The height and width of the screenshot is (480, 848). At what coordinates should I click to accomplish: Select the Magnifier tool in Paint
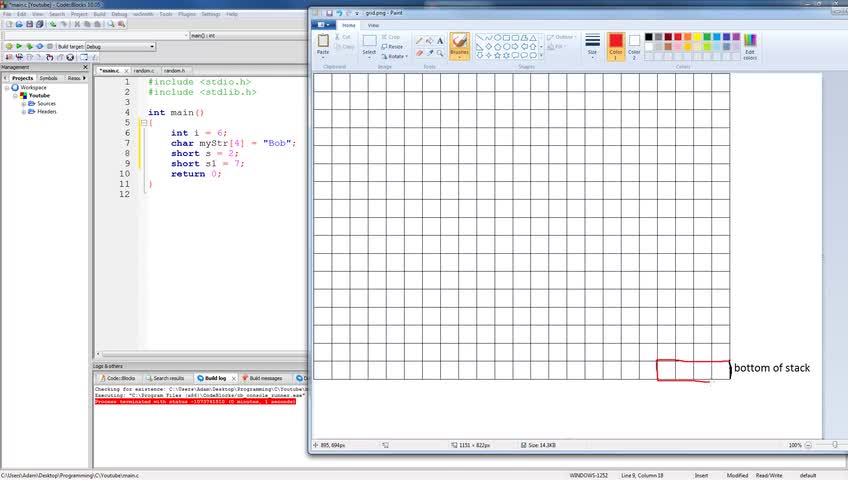440,53
